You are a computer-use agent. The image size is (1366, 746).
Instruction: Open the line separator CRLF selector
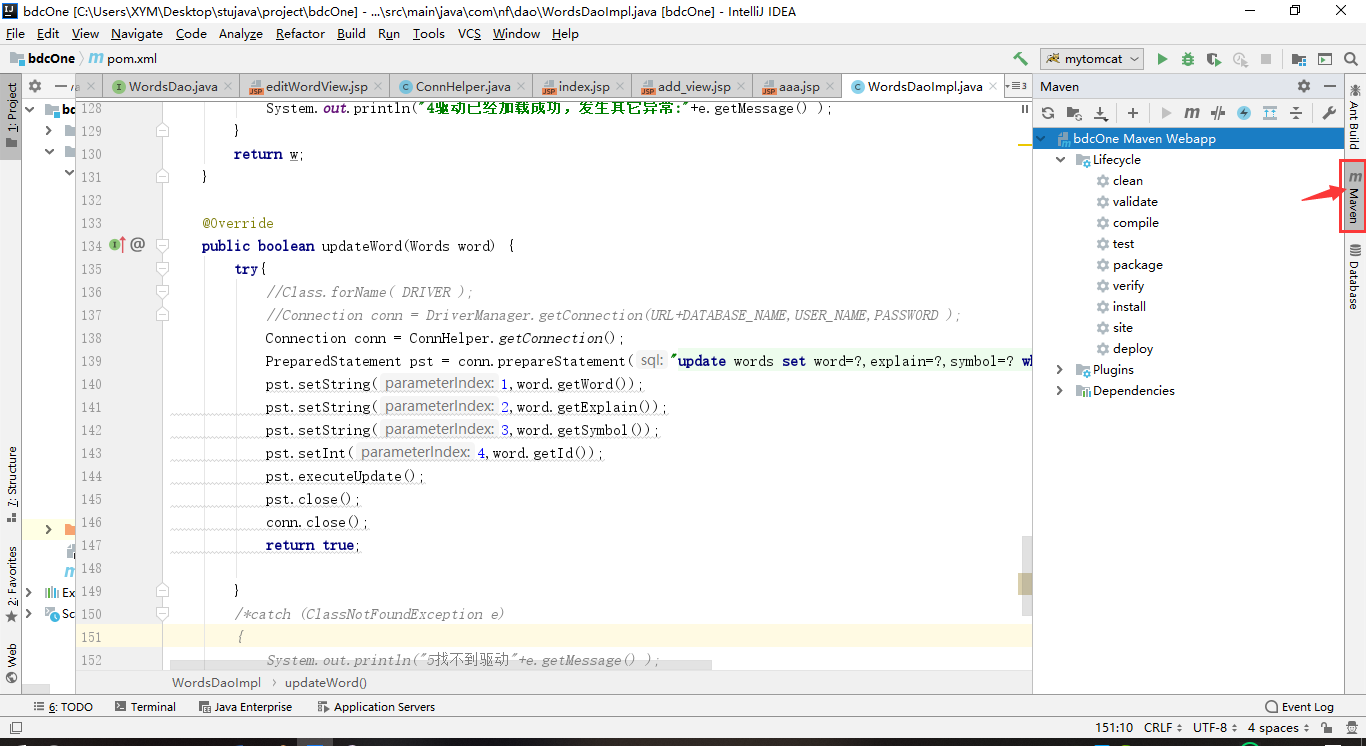(1163, 728)
